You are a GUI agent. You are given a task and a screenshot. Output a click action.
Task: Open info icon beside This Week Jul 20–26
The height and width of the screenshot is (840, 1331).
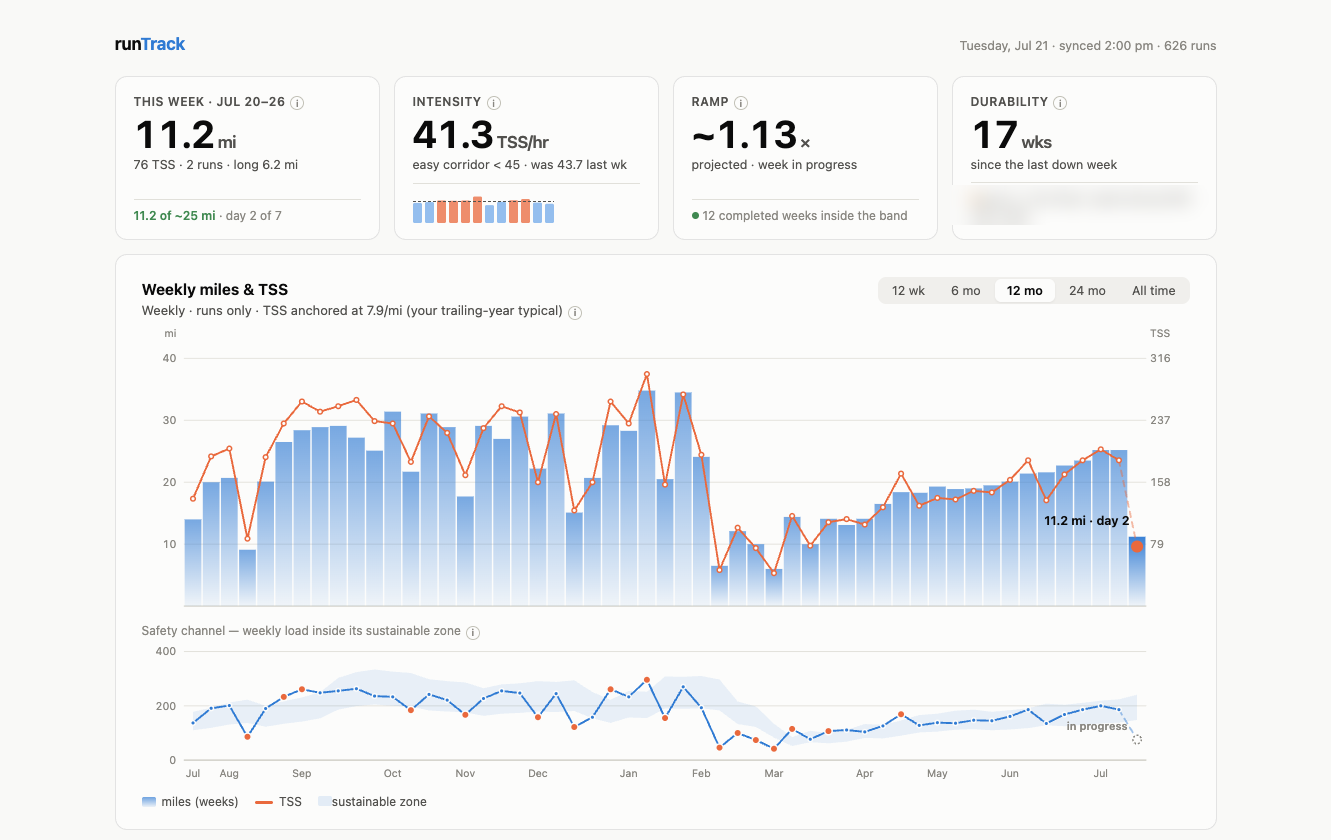[297, 103]
